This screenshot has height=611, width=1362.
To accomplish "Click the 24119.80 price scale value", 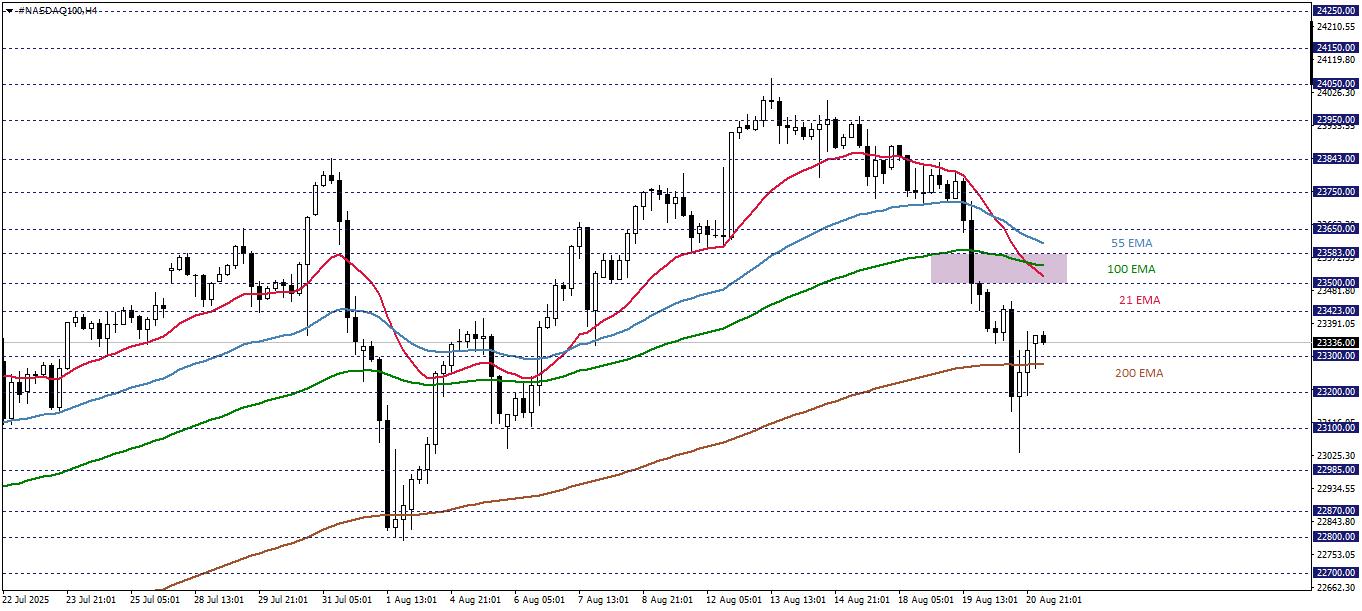I will 1336,60.
